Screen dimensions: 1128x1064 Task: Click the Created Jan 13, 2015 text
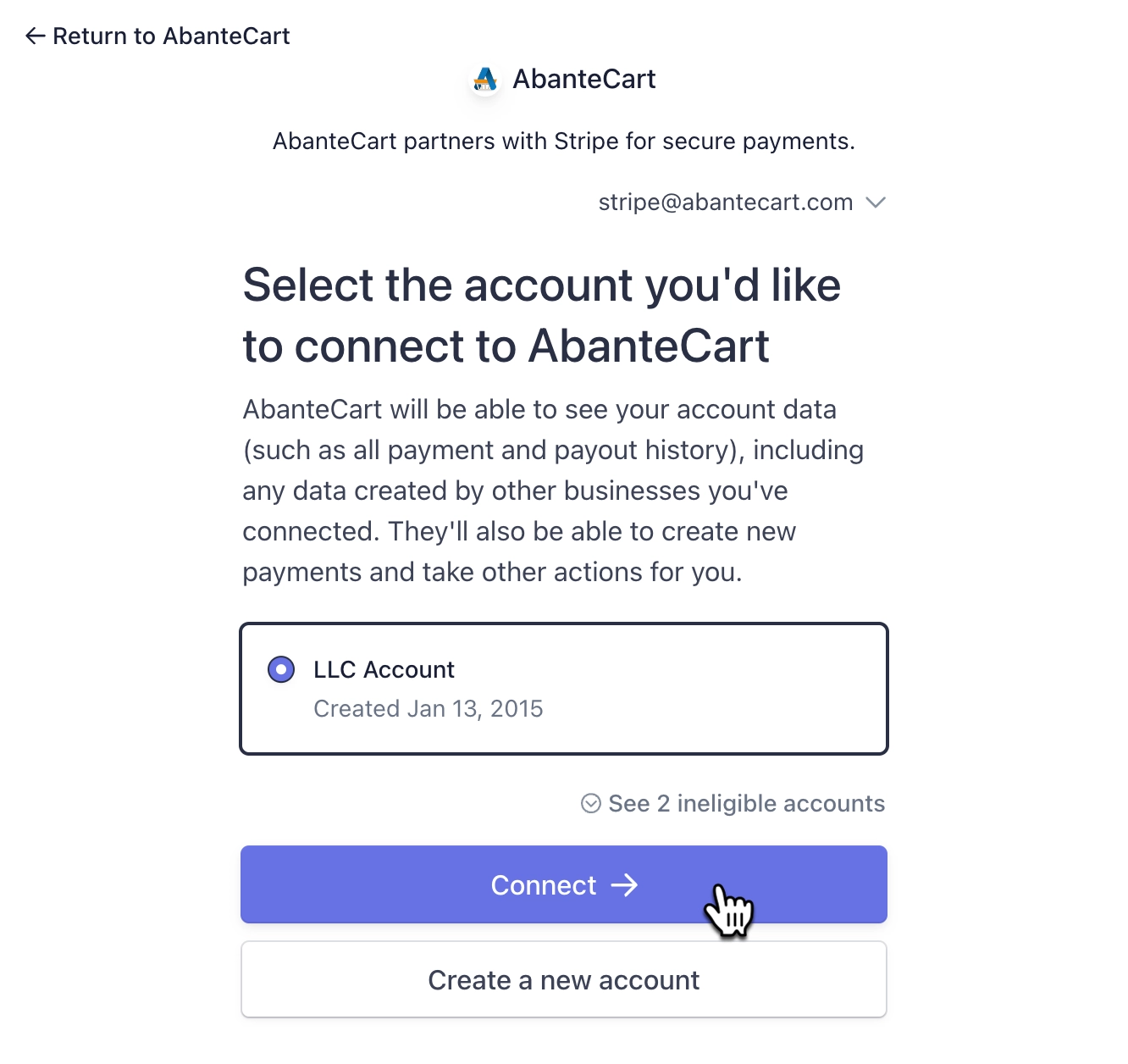pyautogui.click(x=429, y=708)
